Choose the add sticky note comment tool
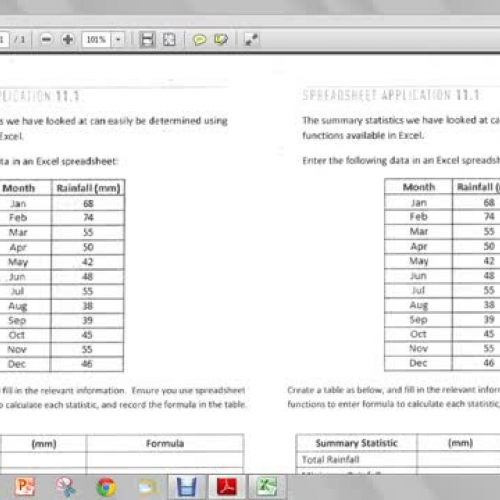Viewport: 500px width, 500px height. 199,40
